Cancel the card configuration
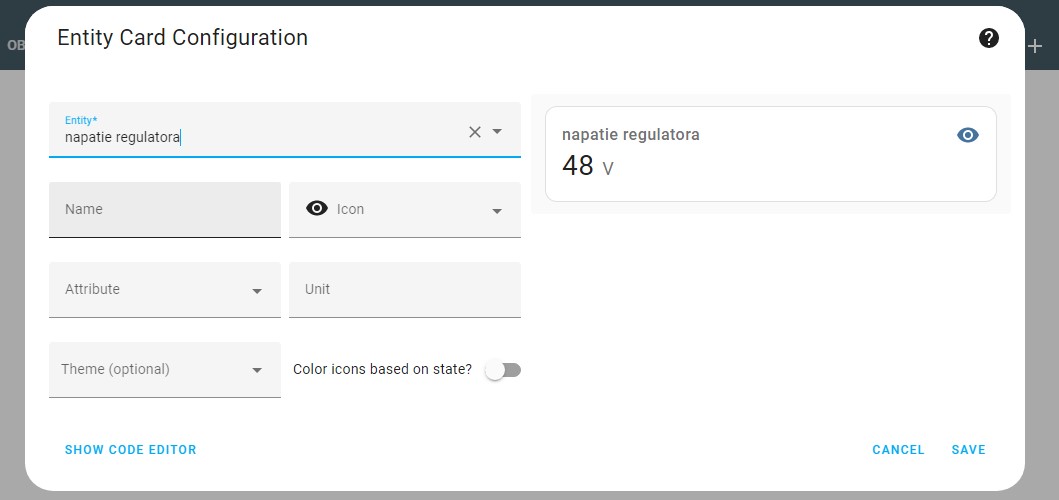This screenshot has height=500, width=1059. tap(898, 450)
